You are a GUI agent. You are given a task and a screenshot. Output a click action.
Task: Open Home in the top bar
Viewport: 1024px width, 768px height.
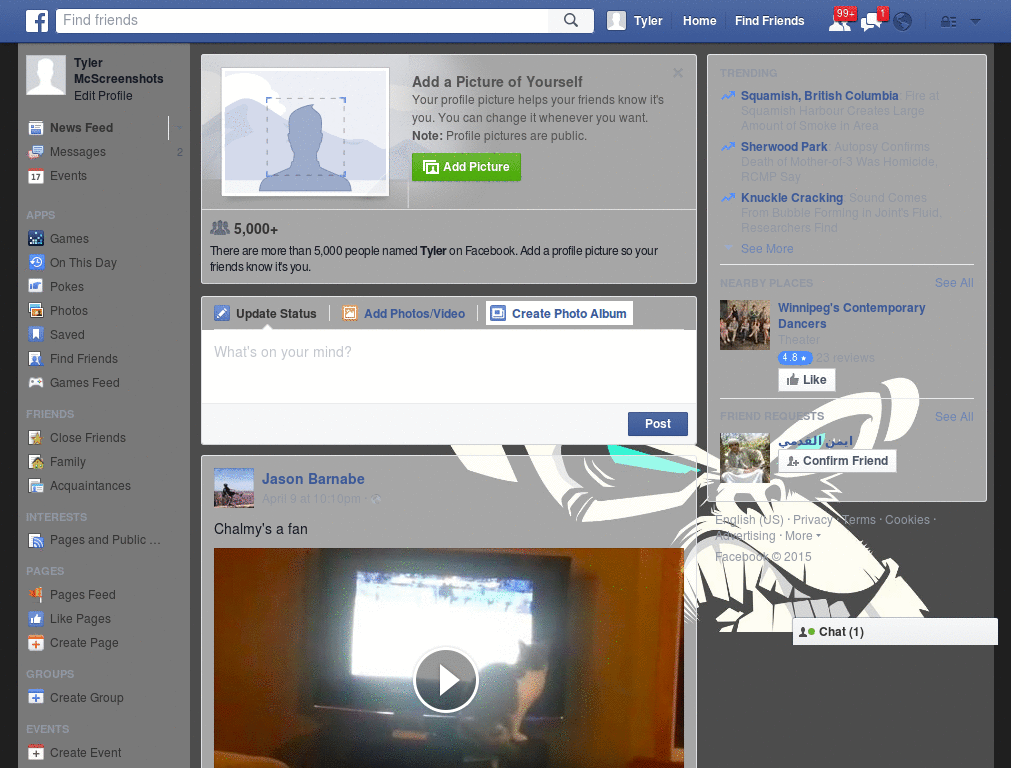click(699, 21)
